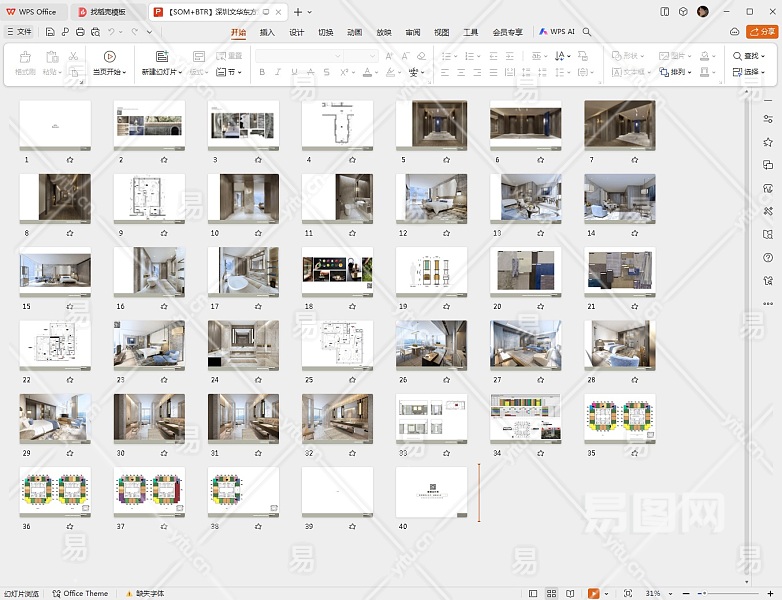Viewport: 782px width, 600px height.
Task: Toggle the star under slide 1
Action: point(69,159)
